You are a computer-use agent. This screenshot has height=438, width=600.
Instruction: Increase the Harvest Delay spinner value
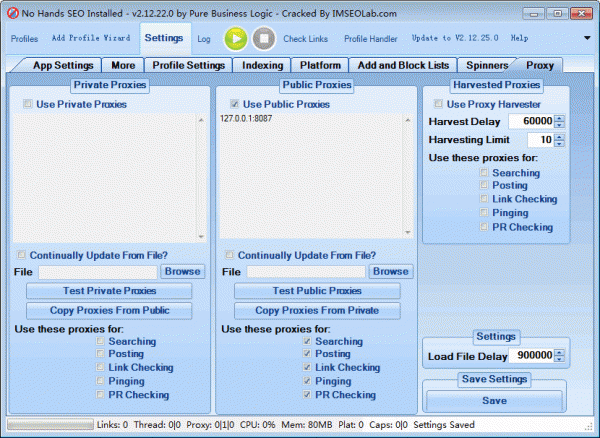pyautogui.click(x=559, y=118)
